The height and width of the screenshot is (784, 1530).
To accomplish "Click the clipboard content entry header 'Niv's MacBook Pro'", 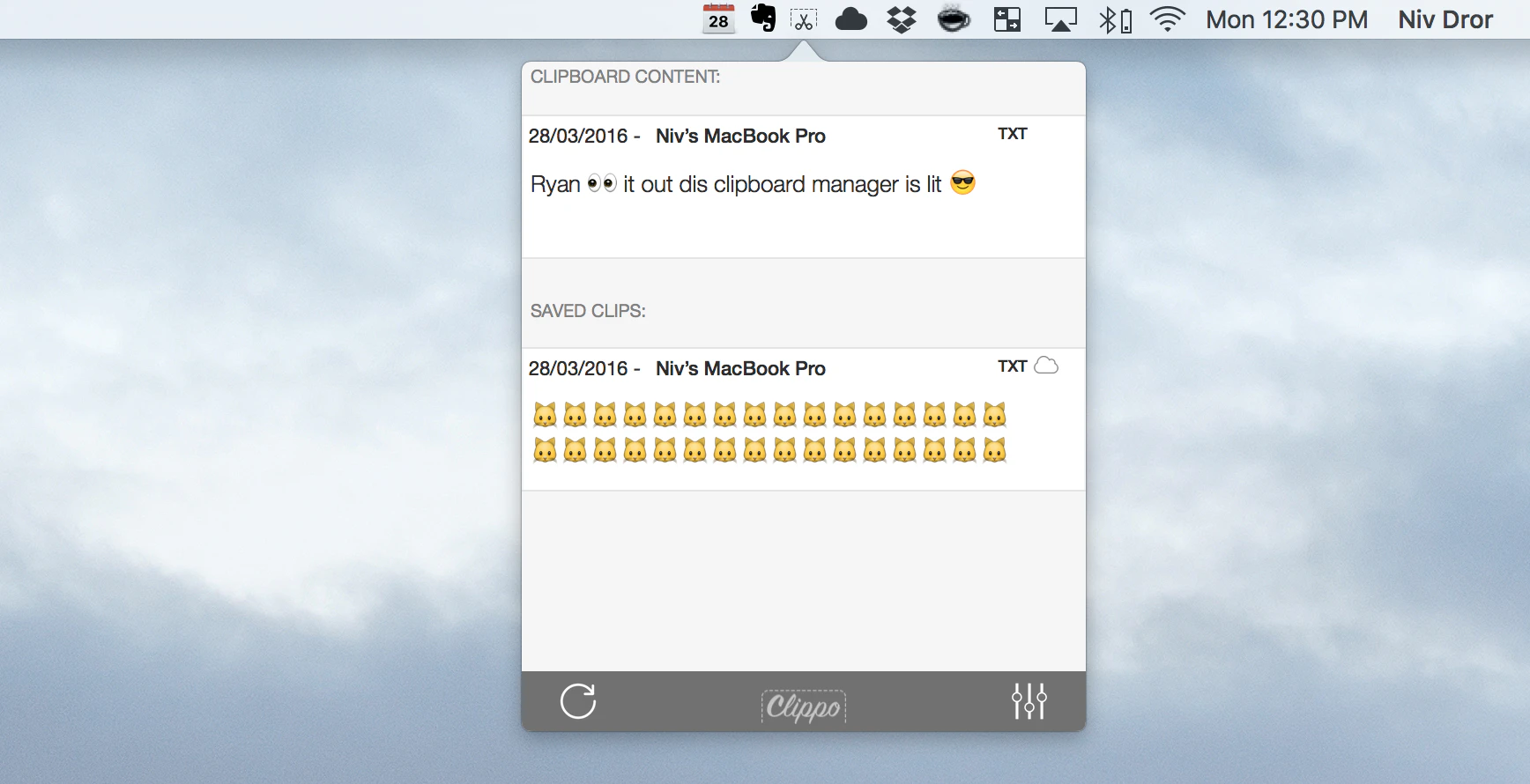I will click(740, 137).
